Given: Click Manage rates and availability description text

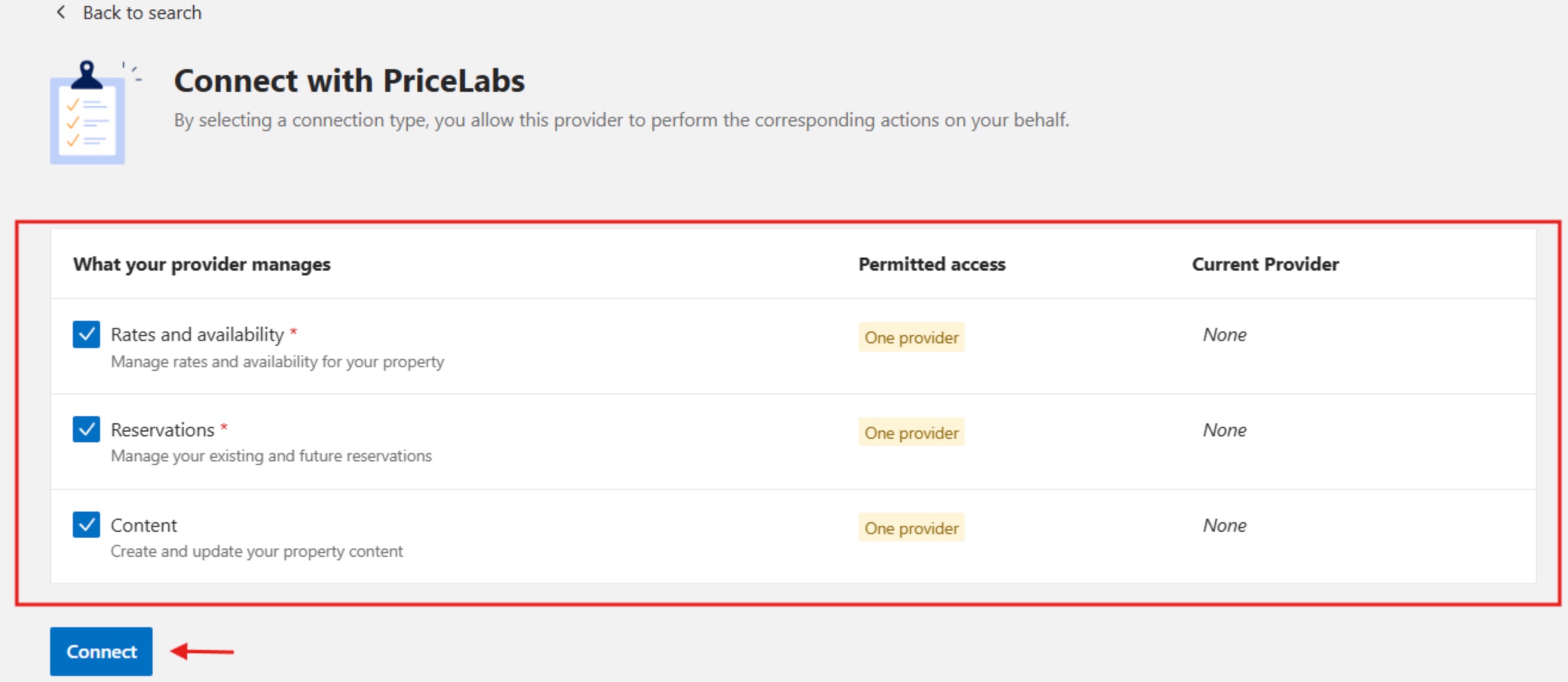Looking at the screenshot, I should pyautogui.click(x=278, y=361).
